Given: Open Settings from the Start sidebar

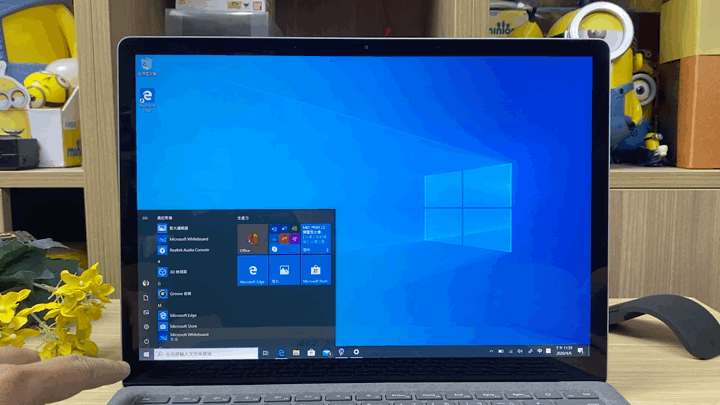Looking at the screenshot, I should tap(146, 326).
